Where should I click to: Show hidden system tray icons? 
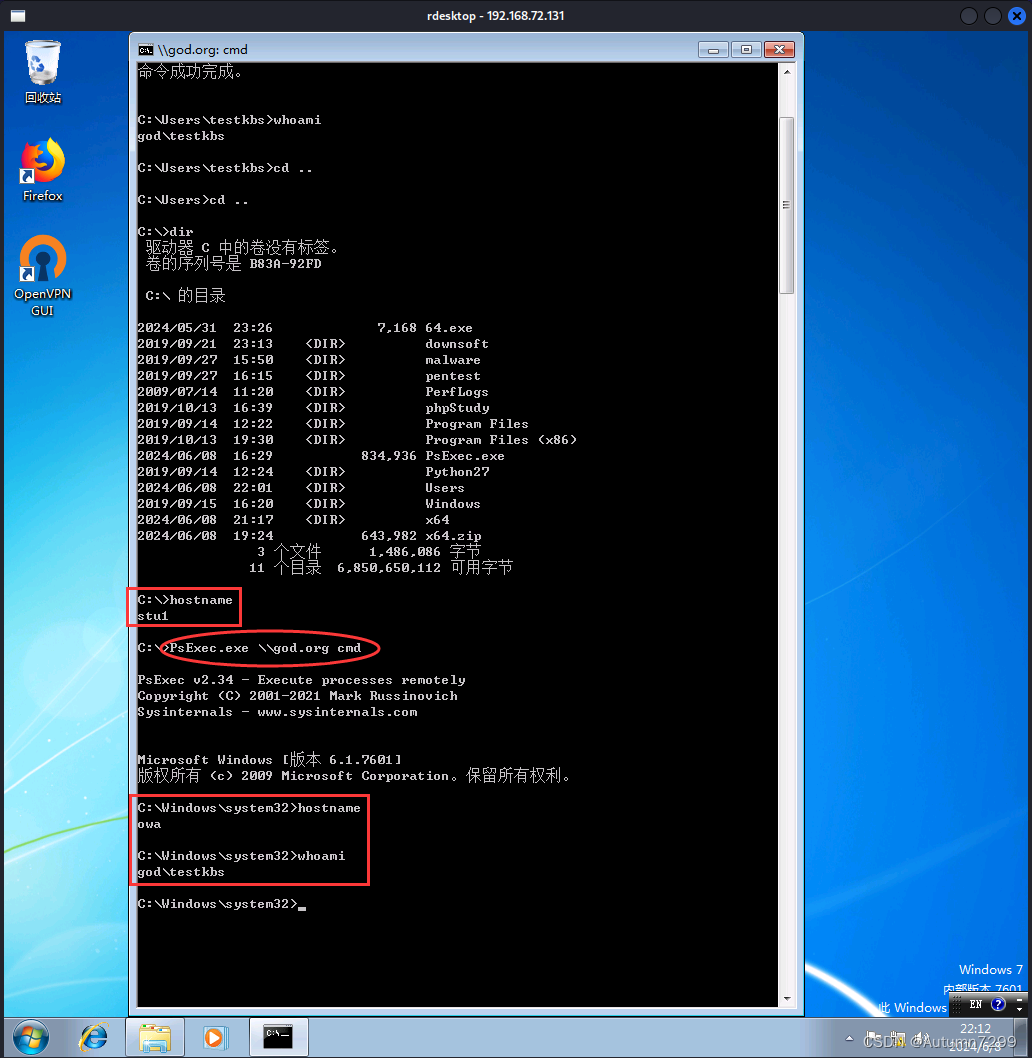pos(849,1038)
